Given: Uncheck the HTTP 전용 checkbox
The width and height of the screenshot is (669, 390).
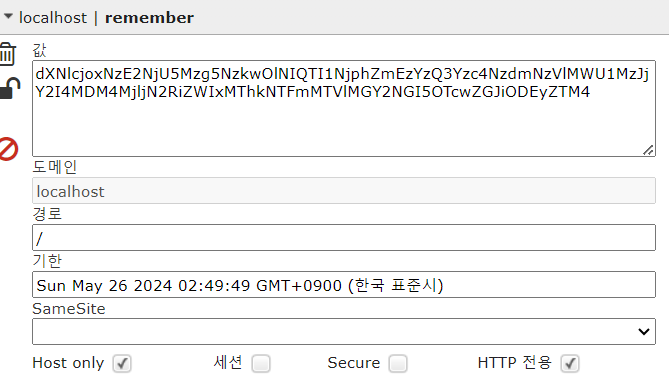Looking at the screenshot, I should [570, 364].
